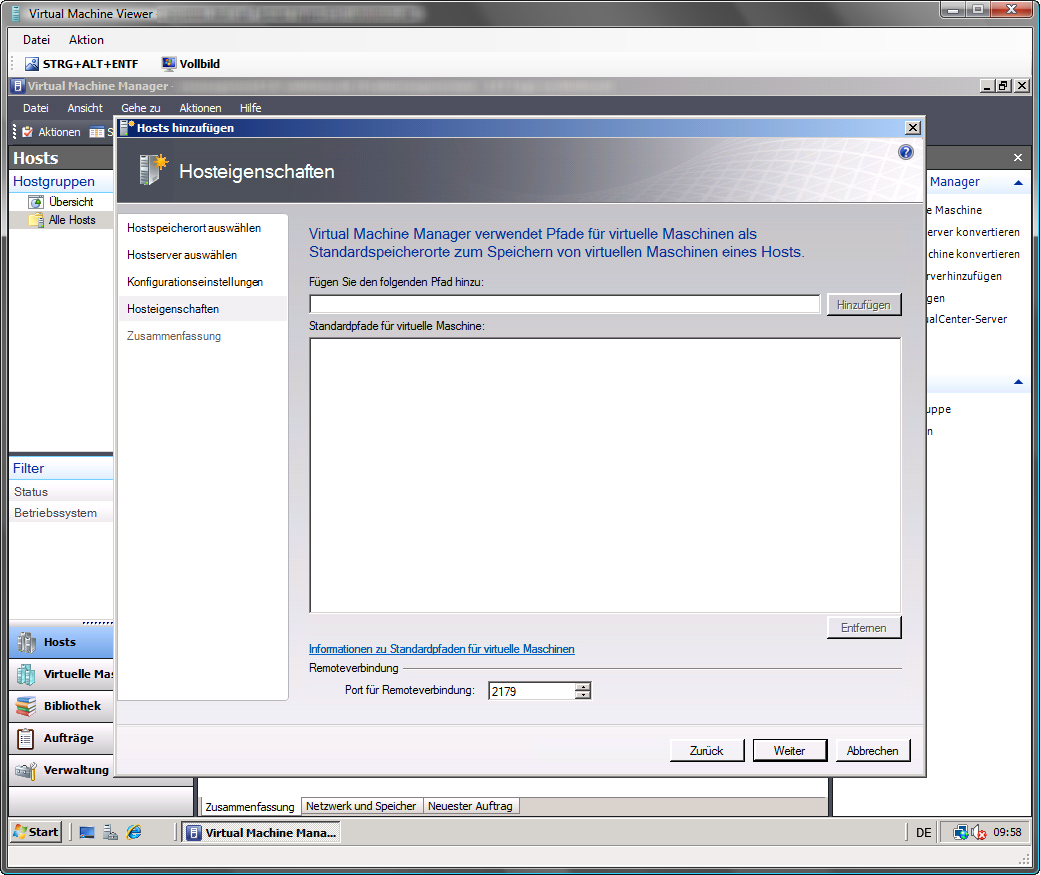This screenshot has height=875, width=1040.
Task: Open the Hilfe menu
Action: click(x=251, y=108)
